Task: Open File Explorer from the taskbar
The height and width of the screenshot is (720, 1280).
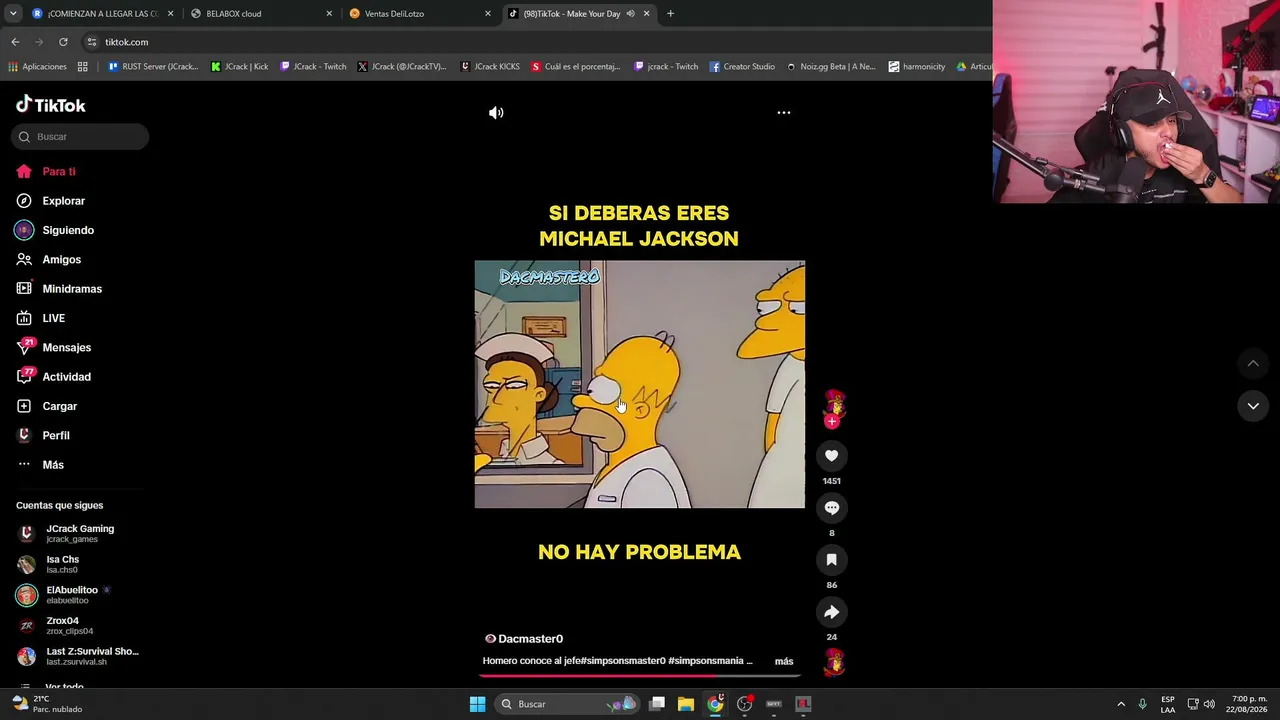Action: (686, 704)
